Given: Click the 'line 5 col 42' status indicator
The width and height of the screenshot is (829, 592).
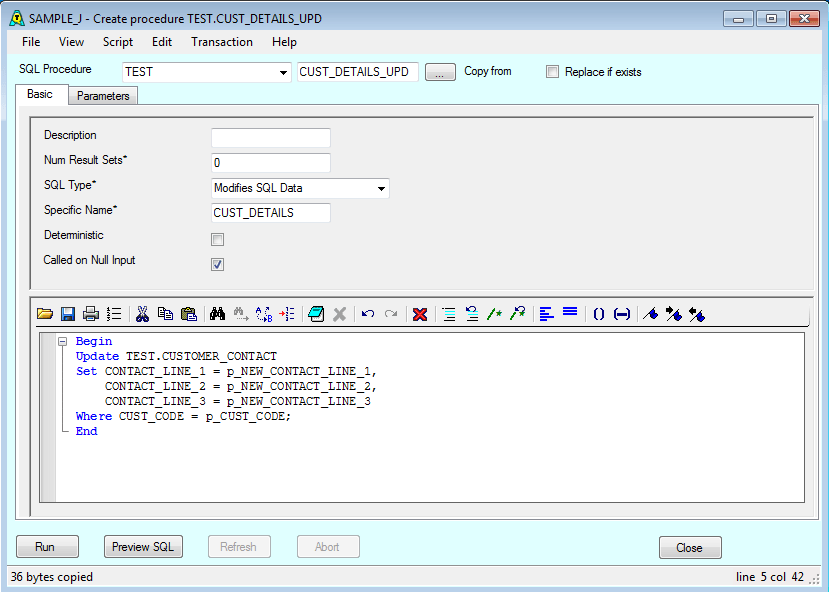Looking at the screenshot, I should [x=770, y=577].
